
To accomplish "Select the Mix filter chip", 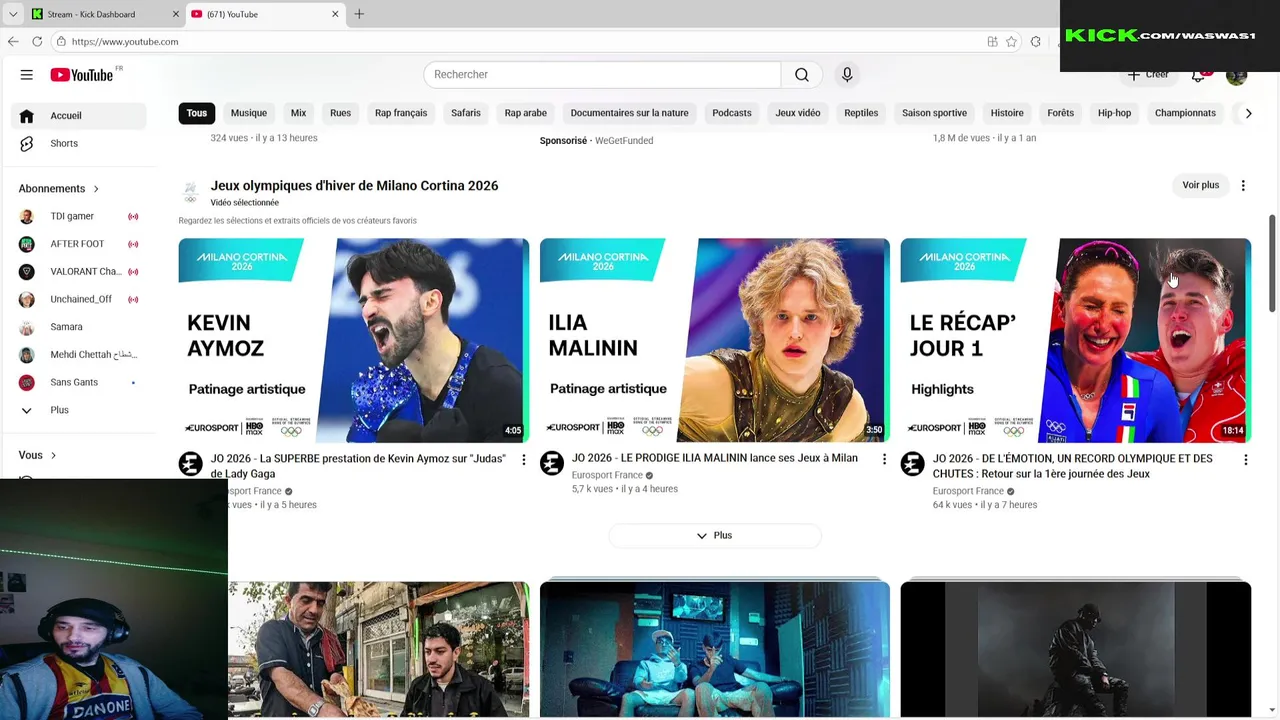I will 298,113.
